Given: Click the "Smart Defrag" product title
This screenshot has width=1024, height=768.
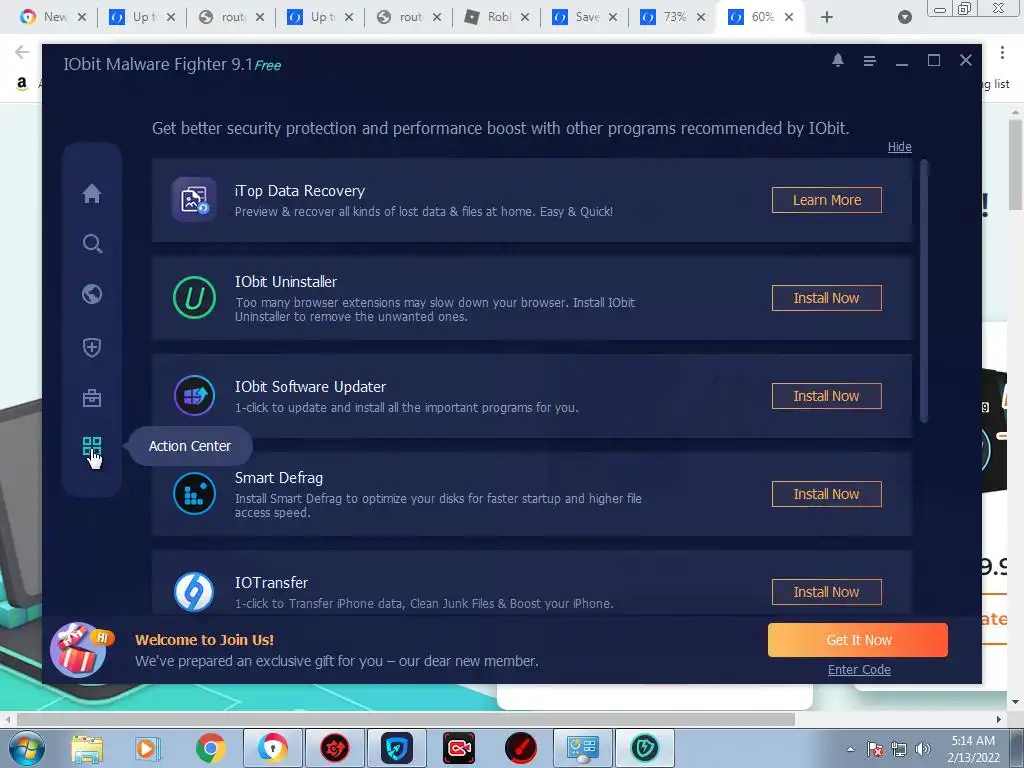Looking at the screenshot, I should tap(279, 477).
